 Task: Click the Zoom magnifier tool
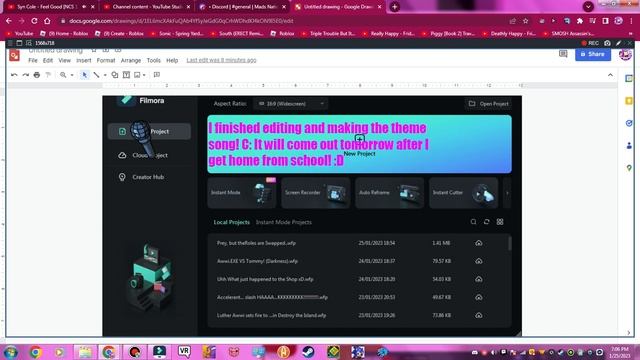(63, 75)
